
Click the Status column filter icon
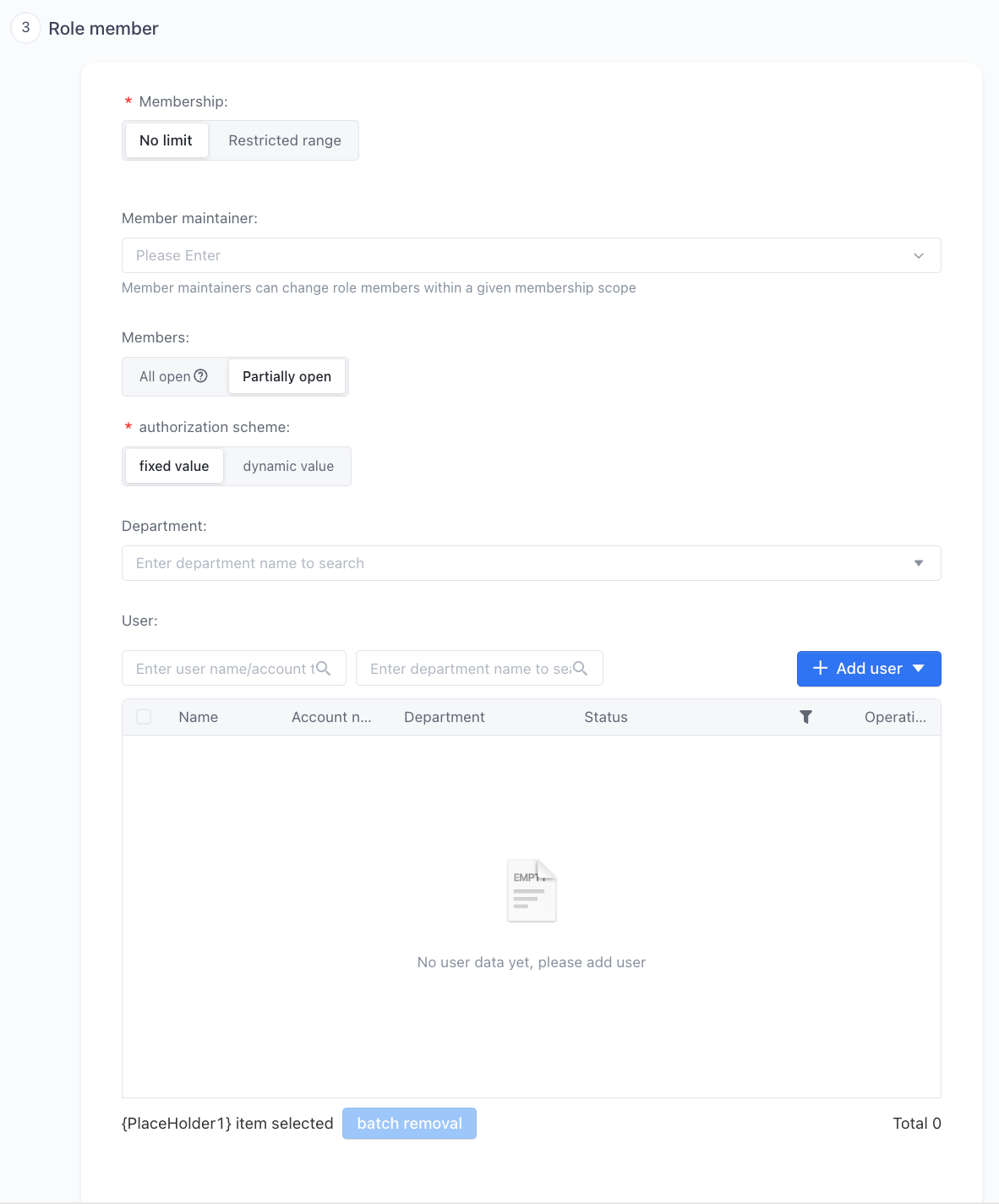pos(806,717)
